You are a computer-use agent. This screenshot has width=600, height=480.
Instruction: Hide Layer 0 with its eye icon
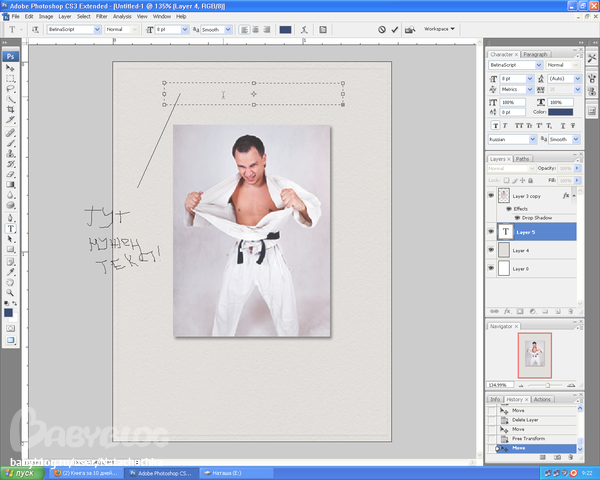point(491,268)
